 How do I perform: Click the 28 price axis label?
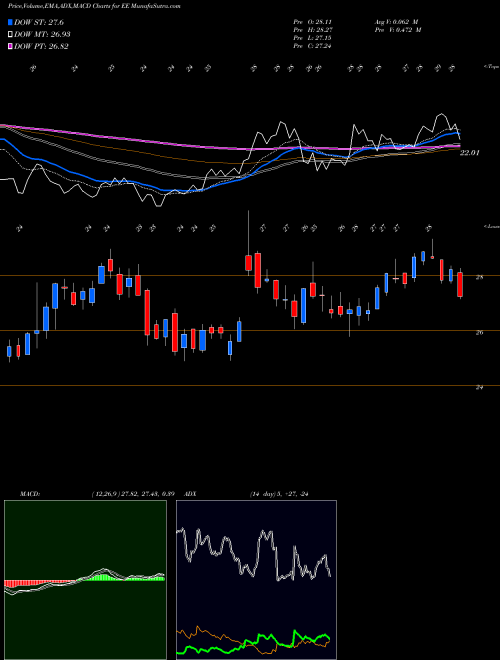(x=480, y=277)
